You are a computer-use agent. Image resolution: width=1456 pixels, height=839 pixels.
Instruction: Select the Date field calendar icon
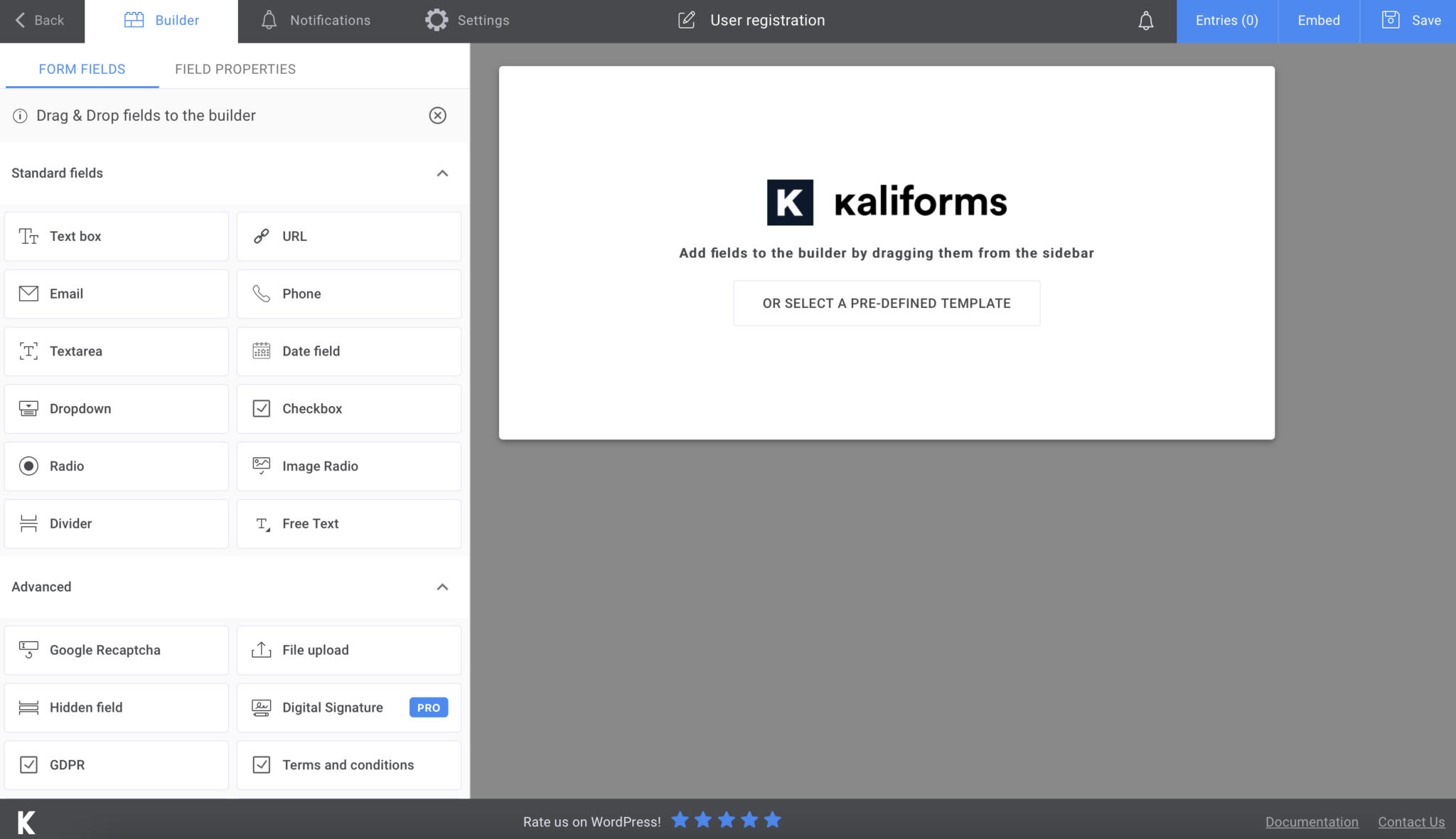click(x=262, y=351)
